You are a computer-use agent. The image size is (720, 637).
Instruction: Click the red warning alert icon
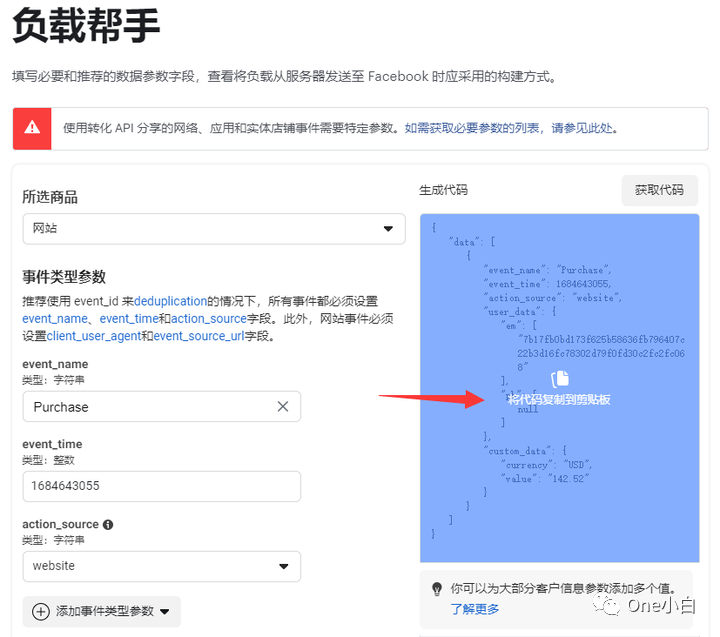tap(32, 128)
